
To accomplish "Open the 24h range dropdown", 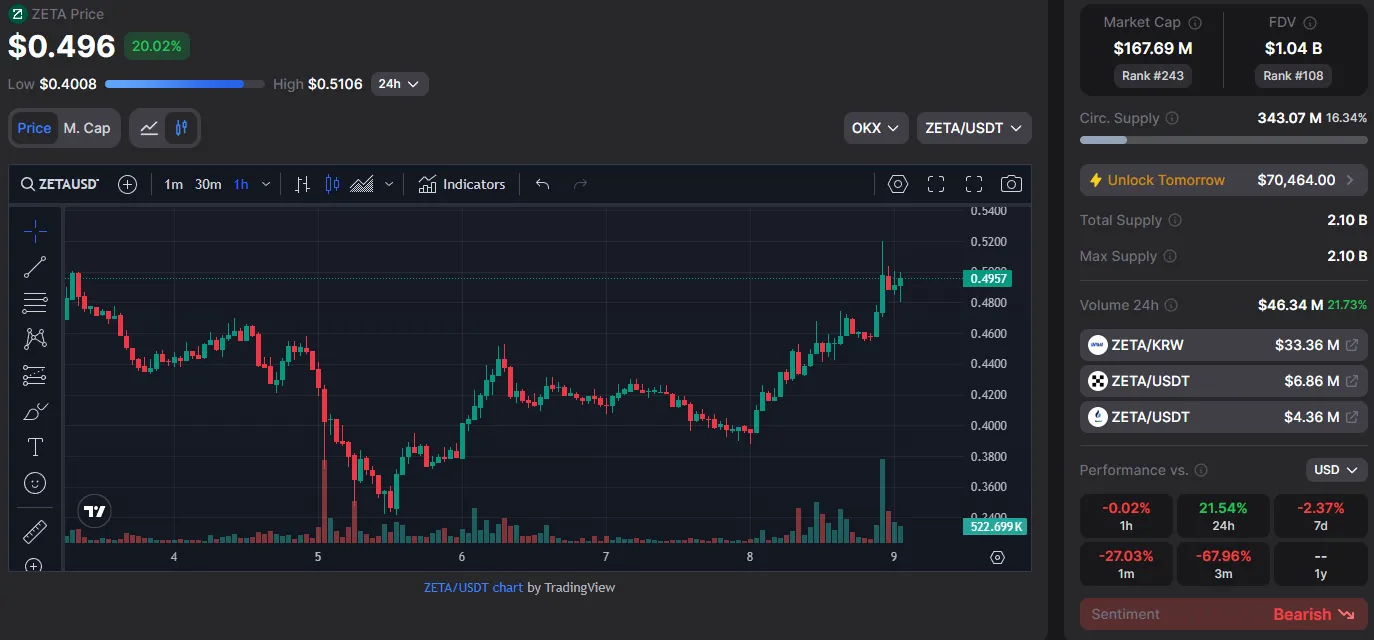I will [x=399, y=84].
